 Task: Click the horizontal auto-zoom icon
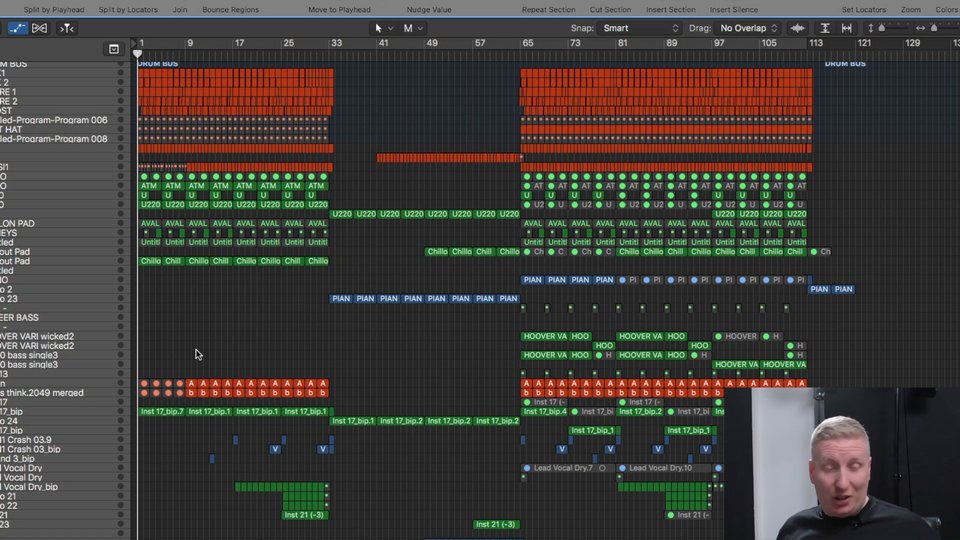[x=847, y=28]
